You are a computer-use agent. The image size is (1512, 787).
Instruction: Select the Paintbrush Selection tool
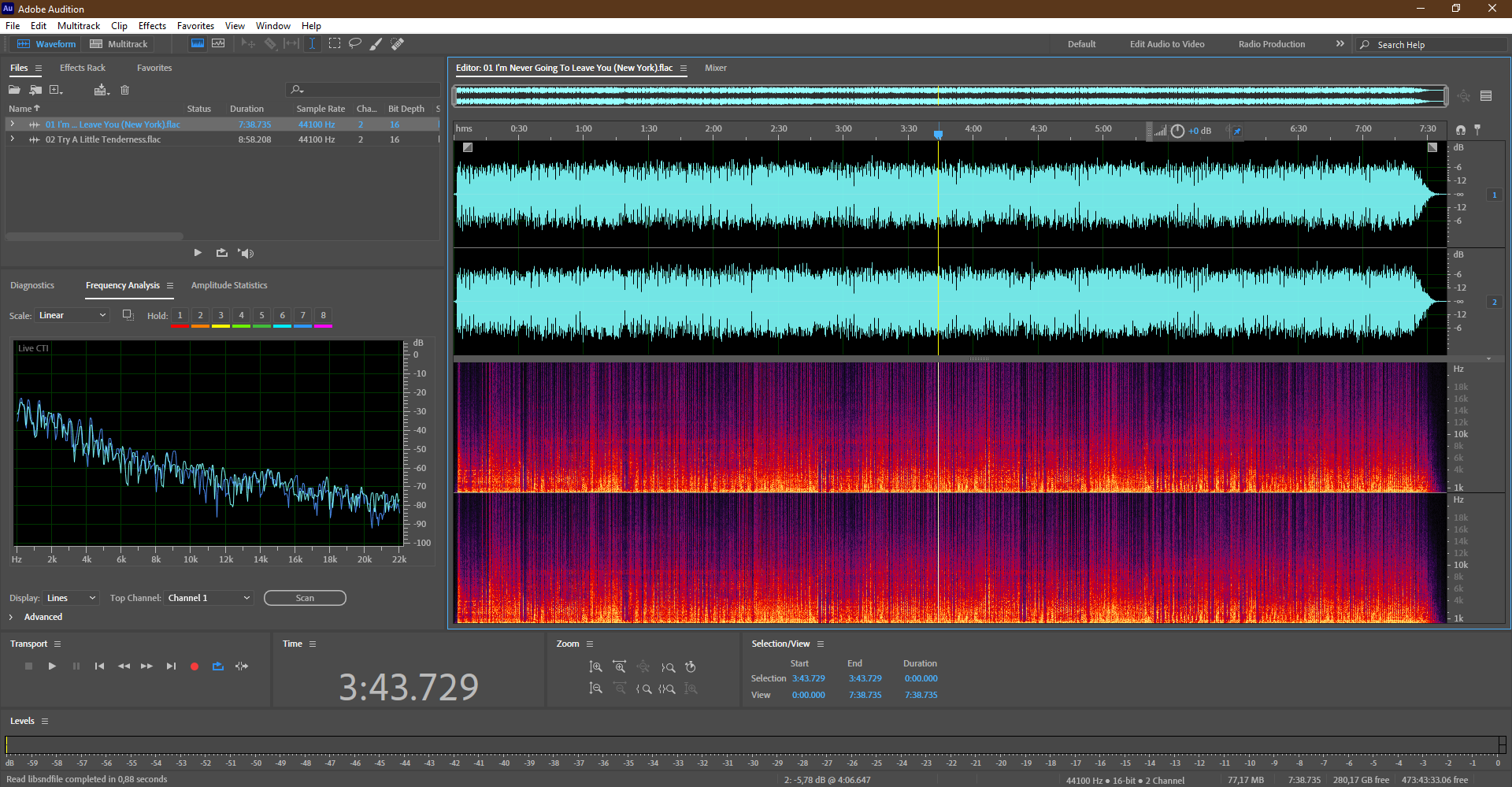coord(376,44)
